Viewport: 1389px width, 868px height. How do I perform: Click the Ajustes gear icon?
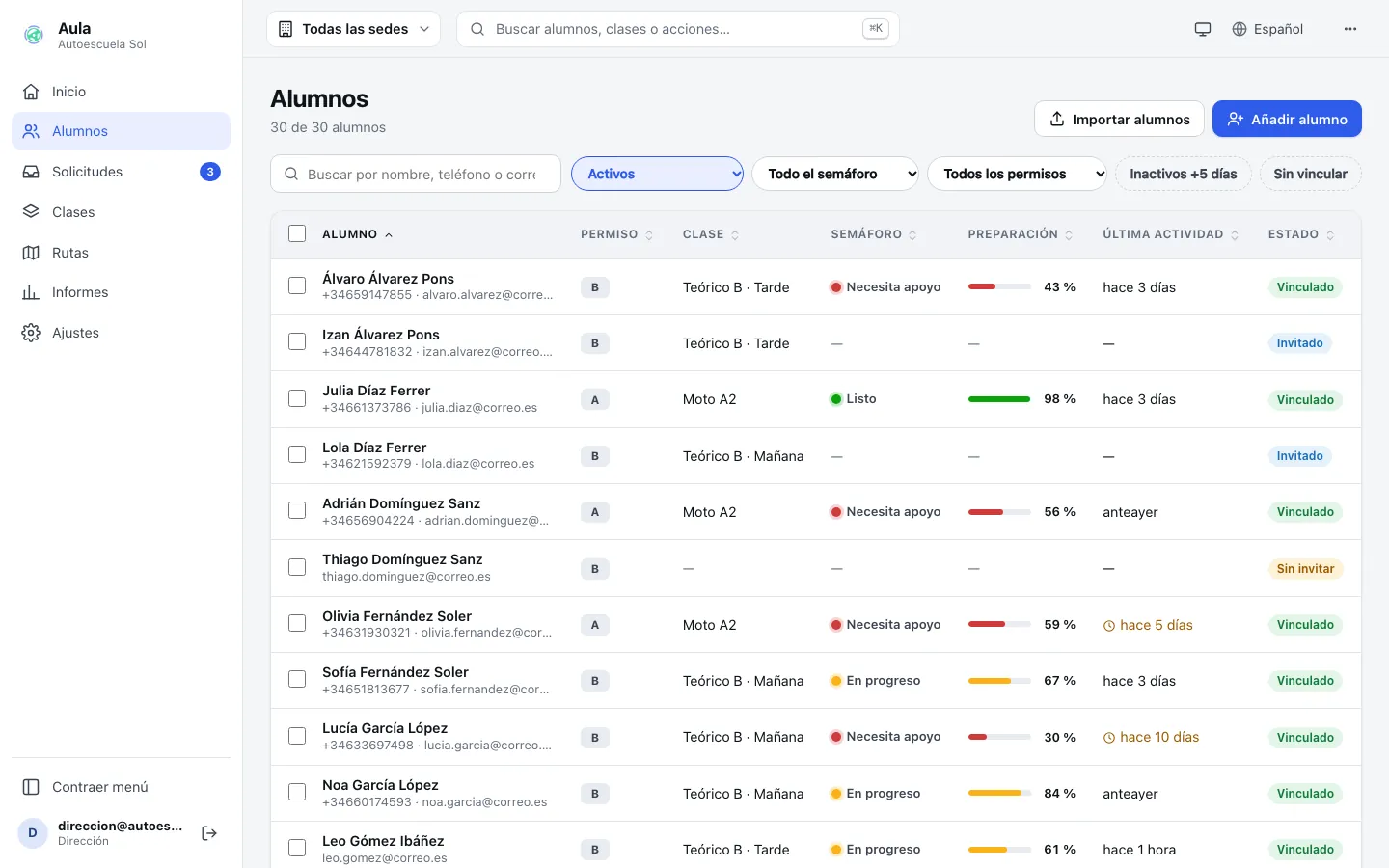point(31,333)
